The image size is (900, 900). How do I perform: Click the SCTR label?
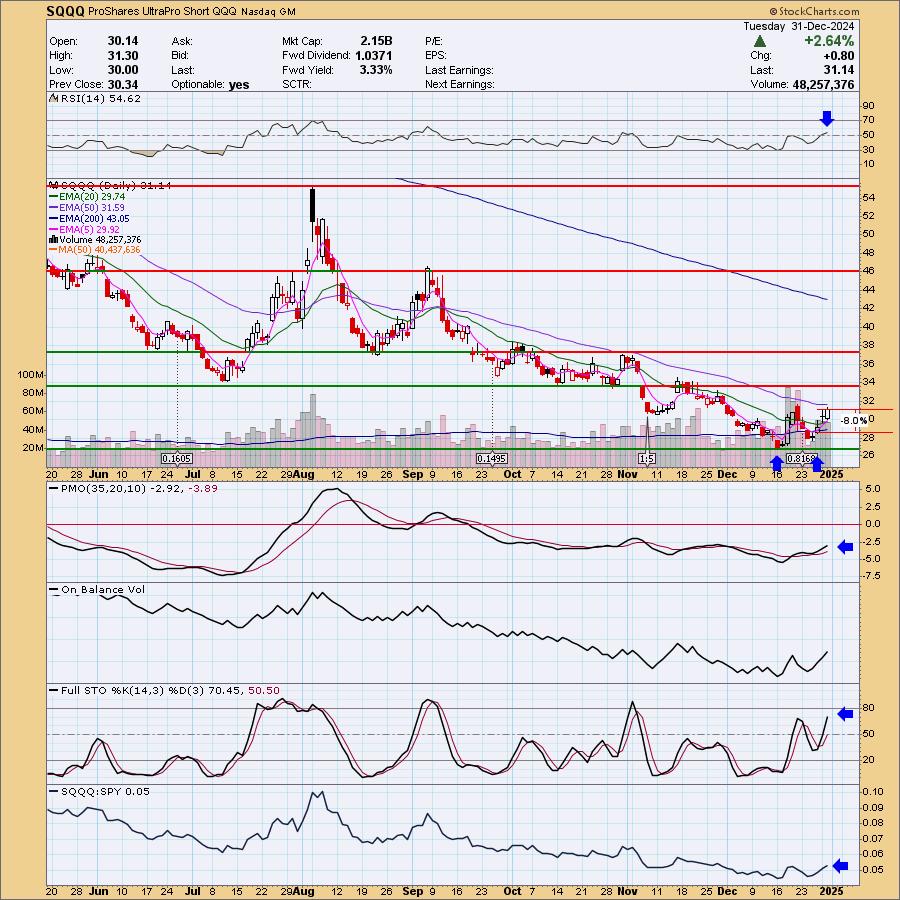pyautogui.click(x=297, y=84)
